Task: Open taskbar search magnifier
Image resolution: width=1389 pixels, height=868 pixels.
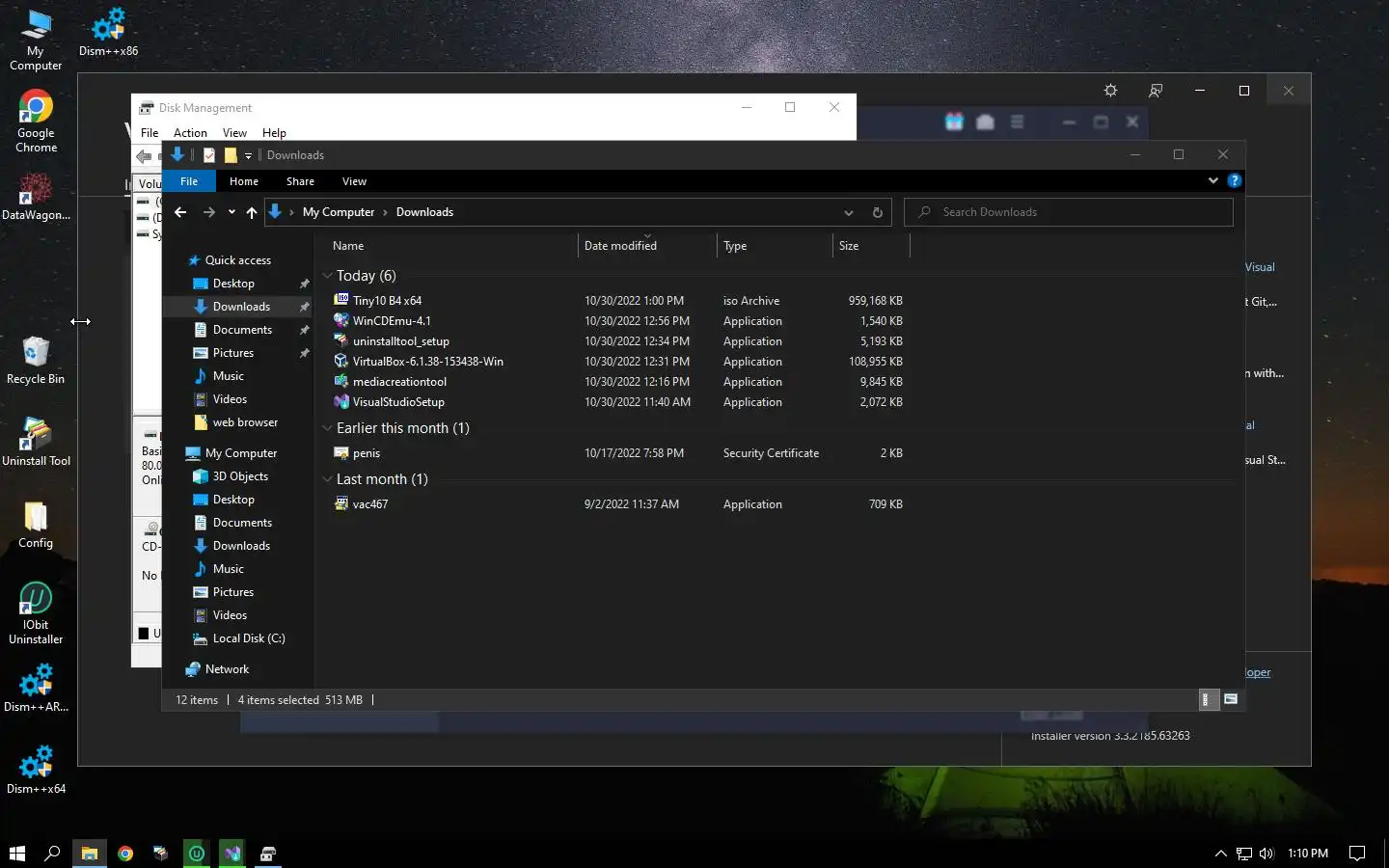Action: 53,854
